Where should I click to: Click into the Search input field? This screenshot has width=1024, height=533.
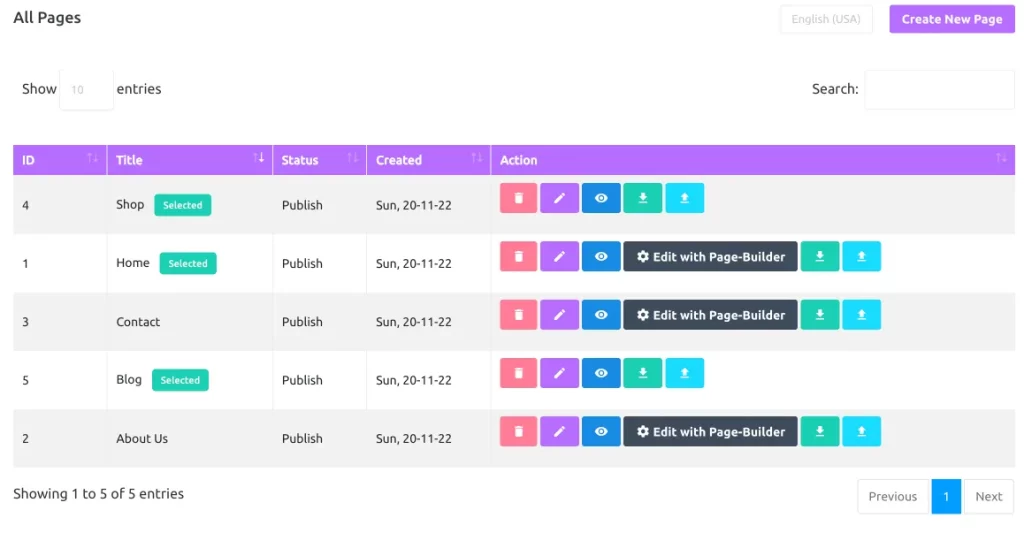(x=939, y=89)
